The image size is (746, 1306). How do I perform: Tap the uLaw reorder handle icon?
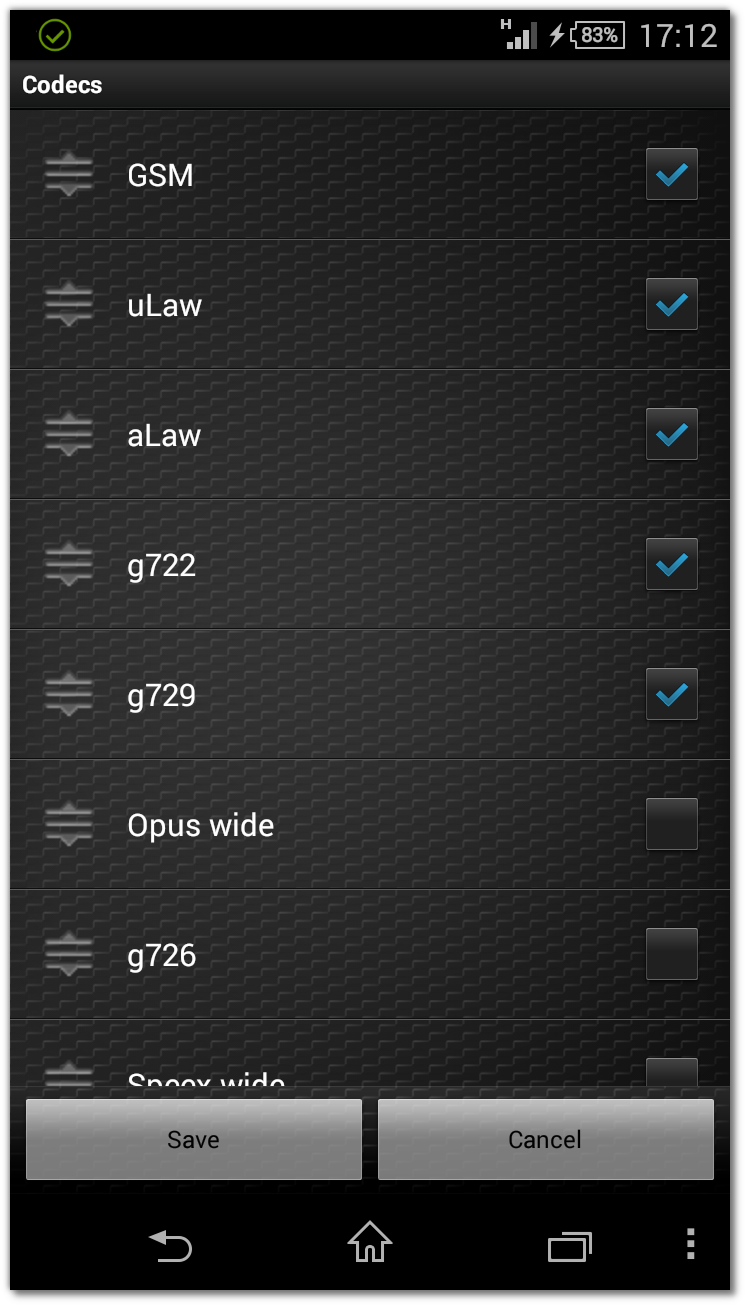coord(69,305)
